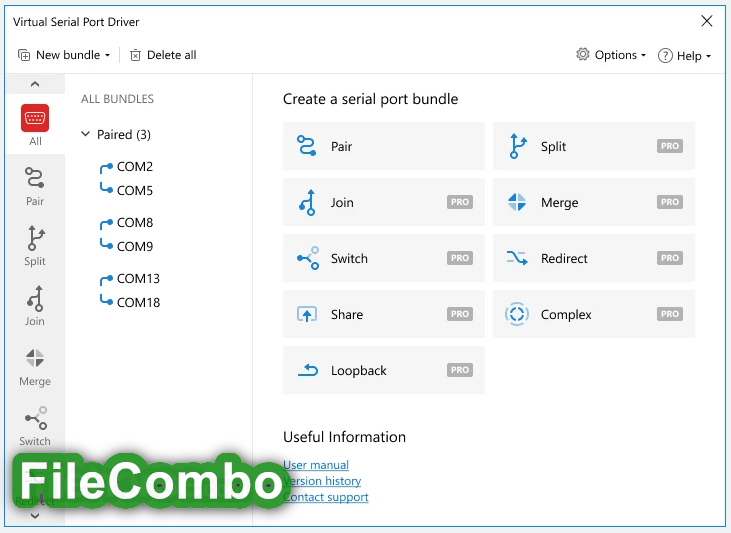Open the Merge category in sidebar
Viewport: 731px width, 533px height.
click(35, 367)
